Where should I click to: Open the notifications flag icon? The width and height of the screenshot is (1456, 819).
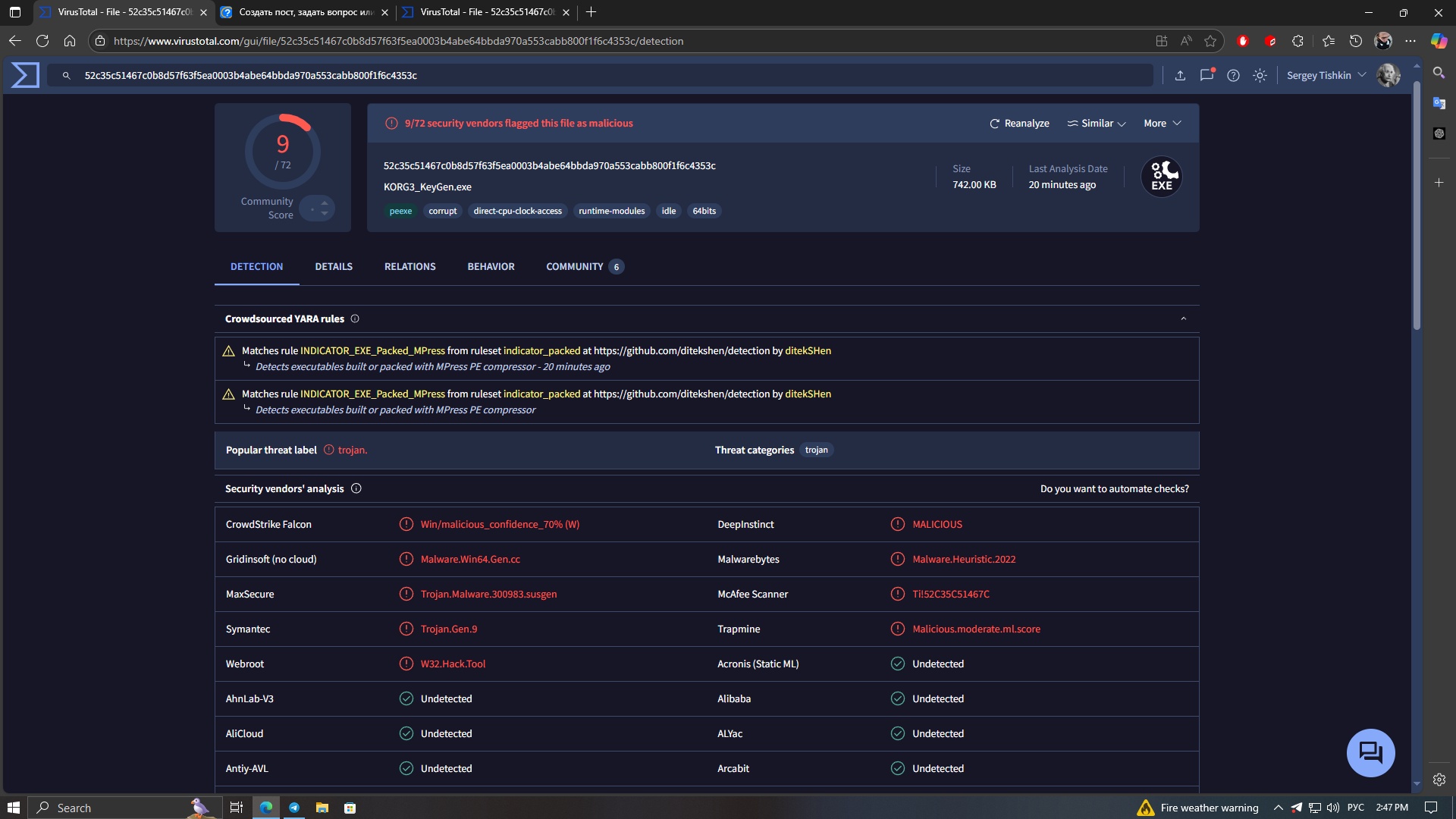[x=1207, y=75]
